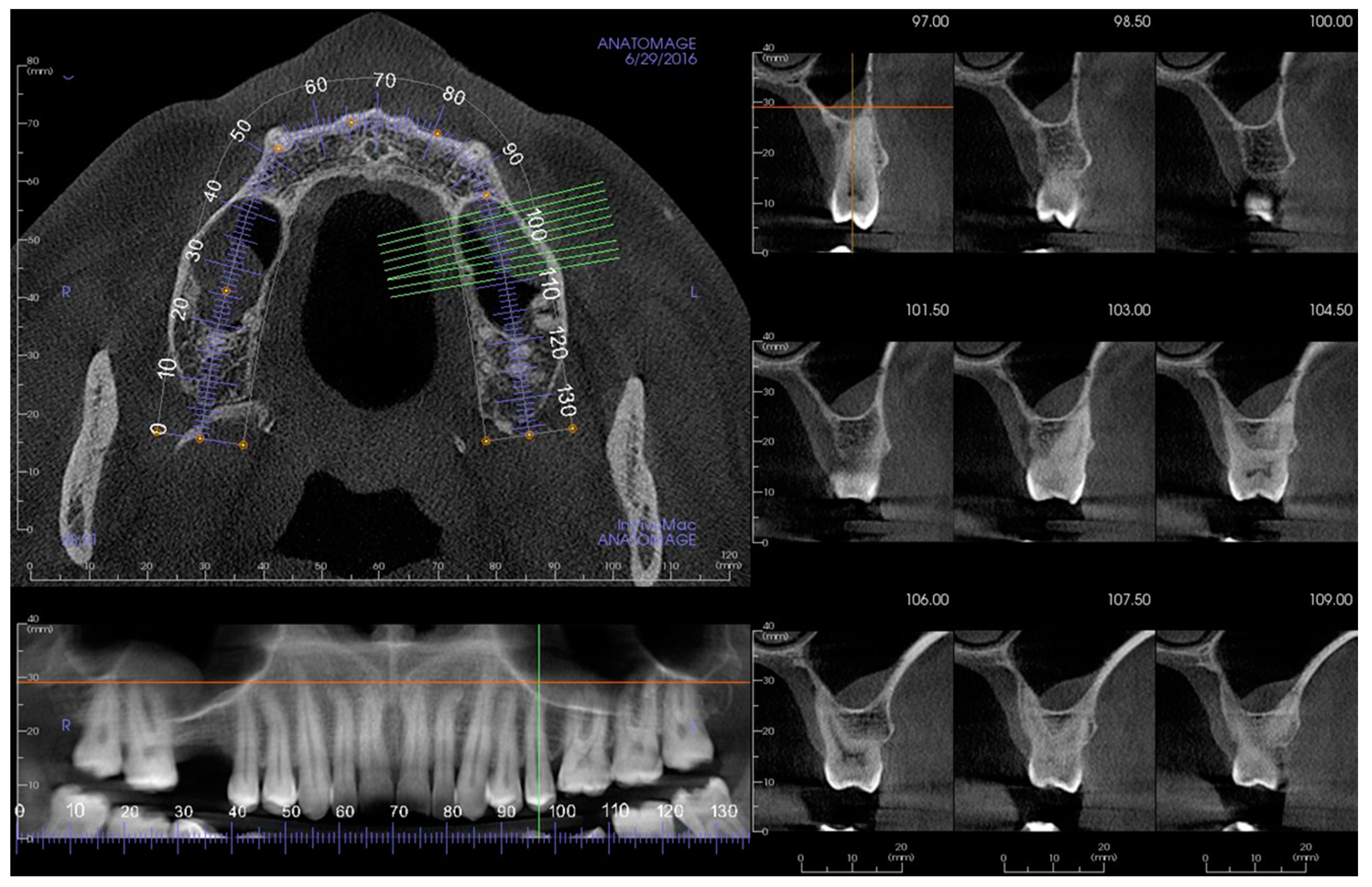Click the 6/29/2016 date text
Viewport: 1372px width, 887px height.
(x=661, y=59)
